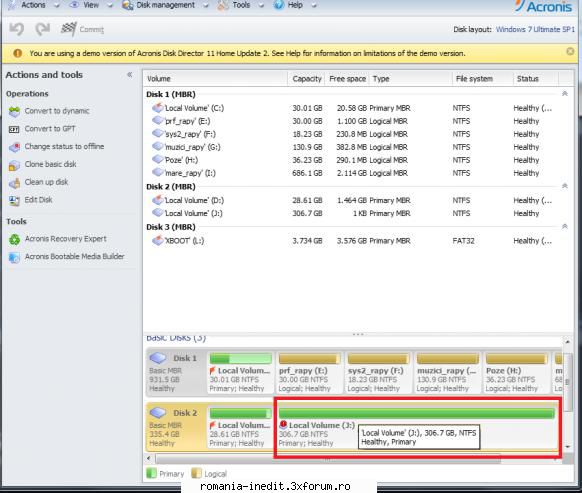The height and width of the screenshot is (493, 582).
Task: Click Disk 1 drive icon in disk map
Action: point(158,358)
